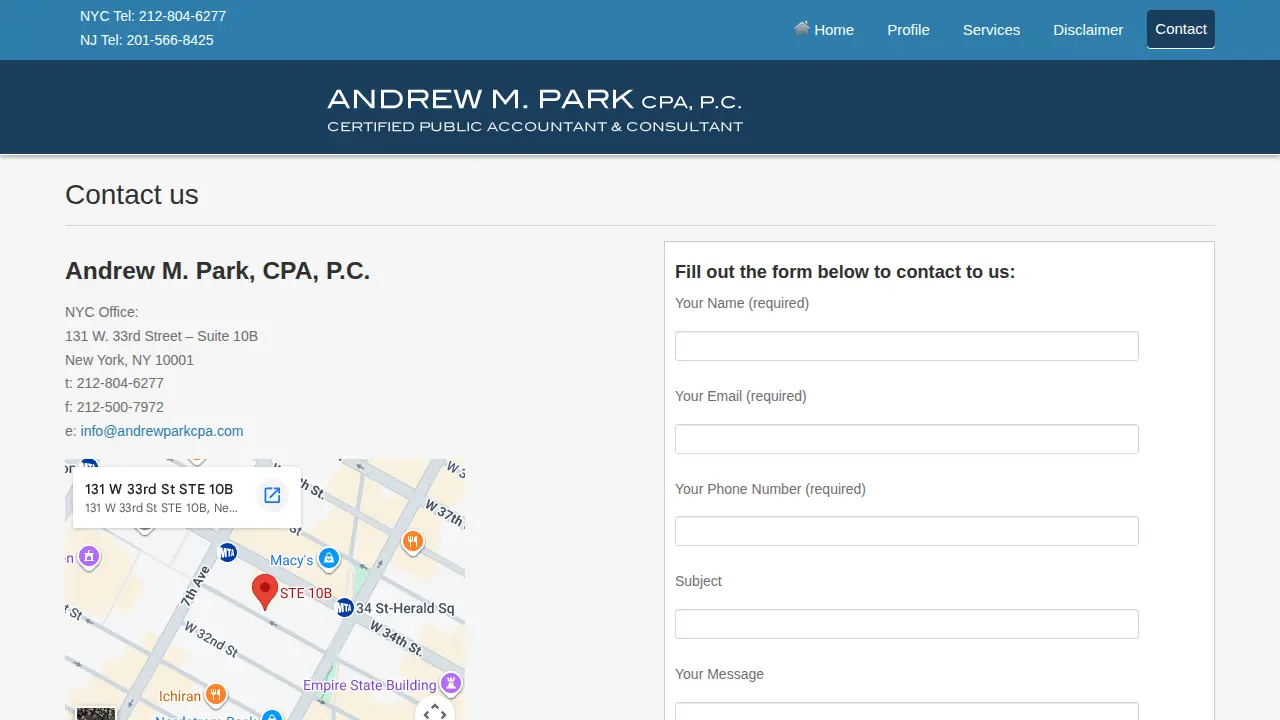This screenshot has height=720, width=1280.
Task: Click the Contact us heading
Action: click(132, 194)
